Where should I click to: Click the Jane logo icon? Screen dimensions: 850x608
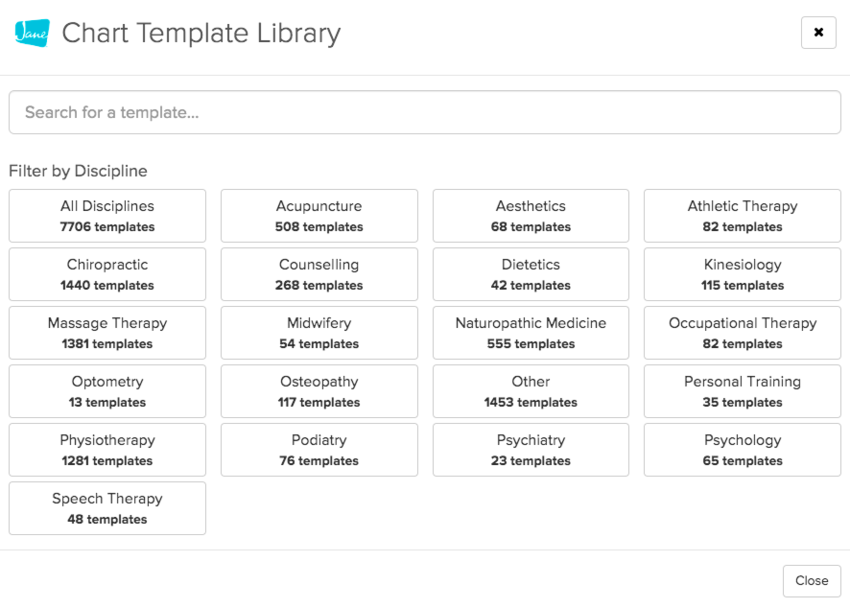click(x=32, y=33)
